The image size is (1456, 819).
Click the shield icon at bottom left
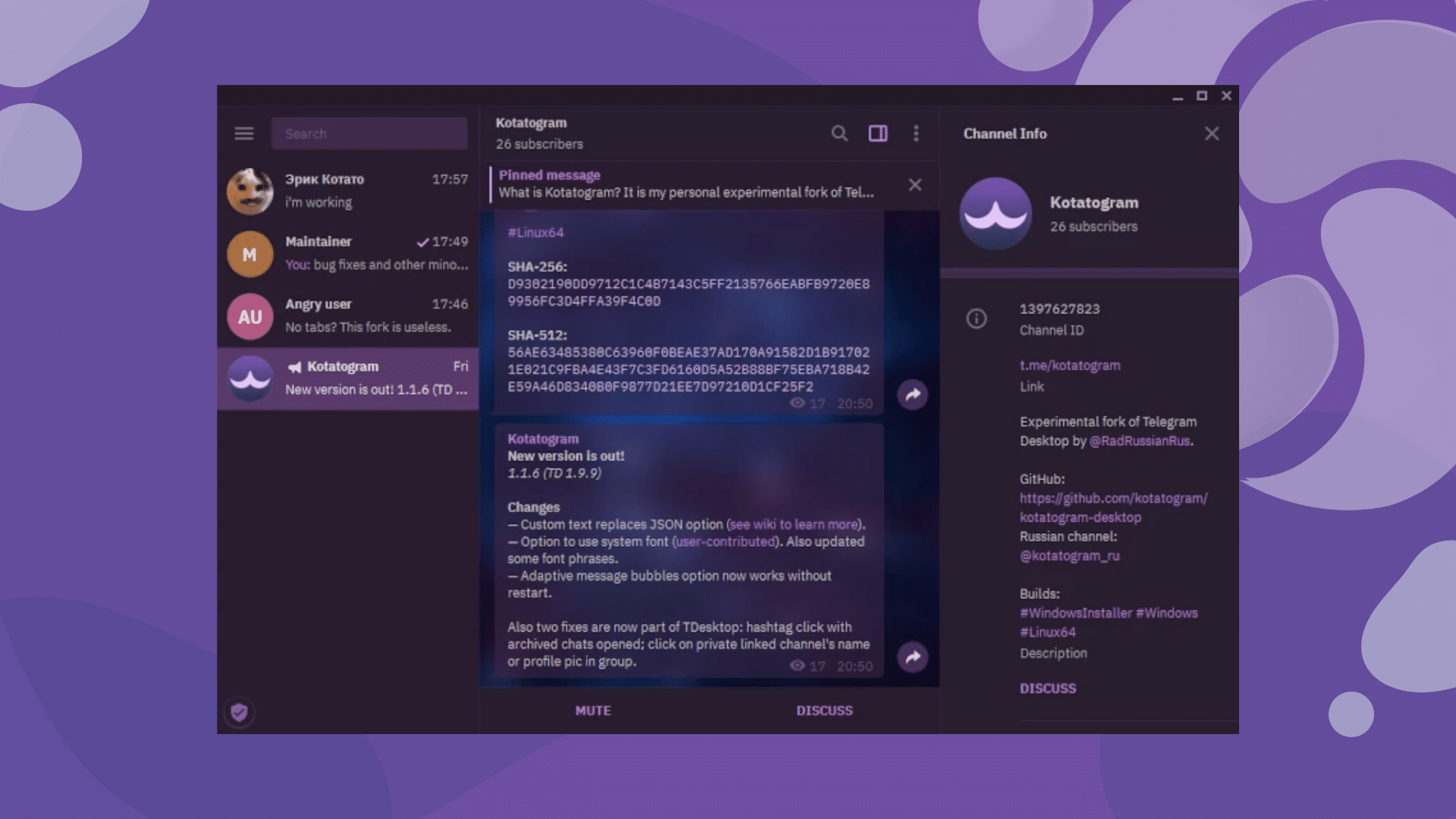(x=240, y=712)
